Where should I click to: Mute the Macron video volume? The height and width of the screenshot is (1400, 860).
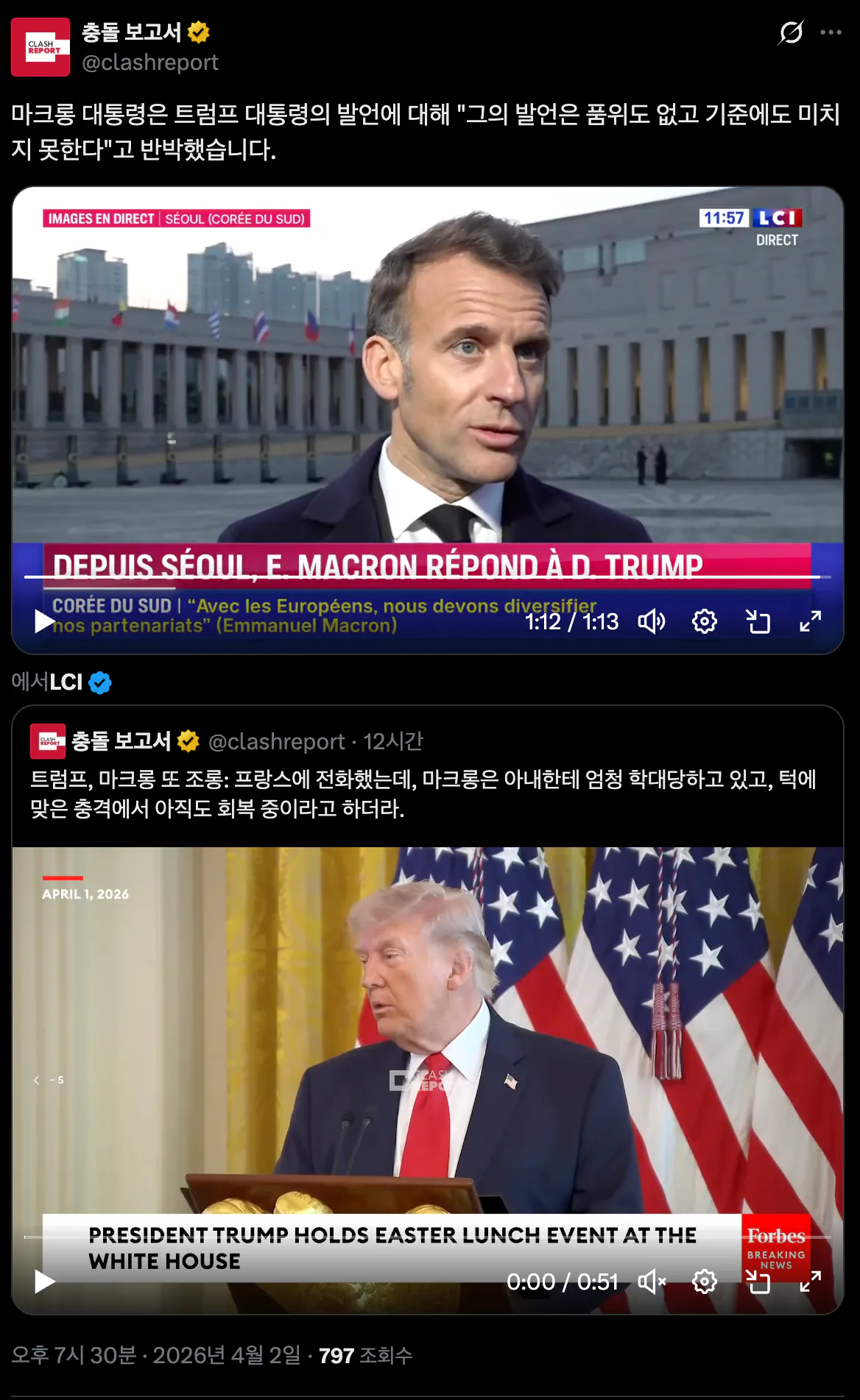pyautogui.click(x=652, y=622)
